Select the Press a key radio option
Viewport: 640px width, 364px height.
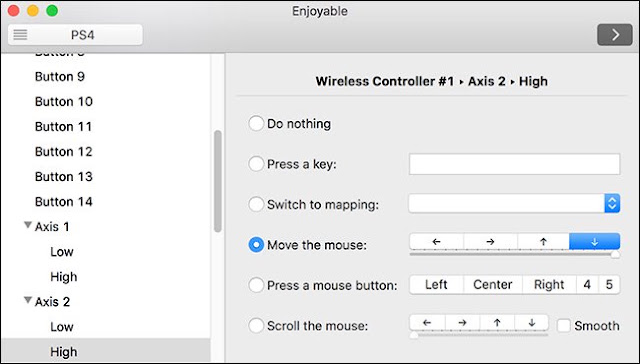(x=256, y=164)
